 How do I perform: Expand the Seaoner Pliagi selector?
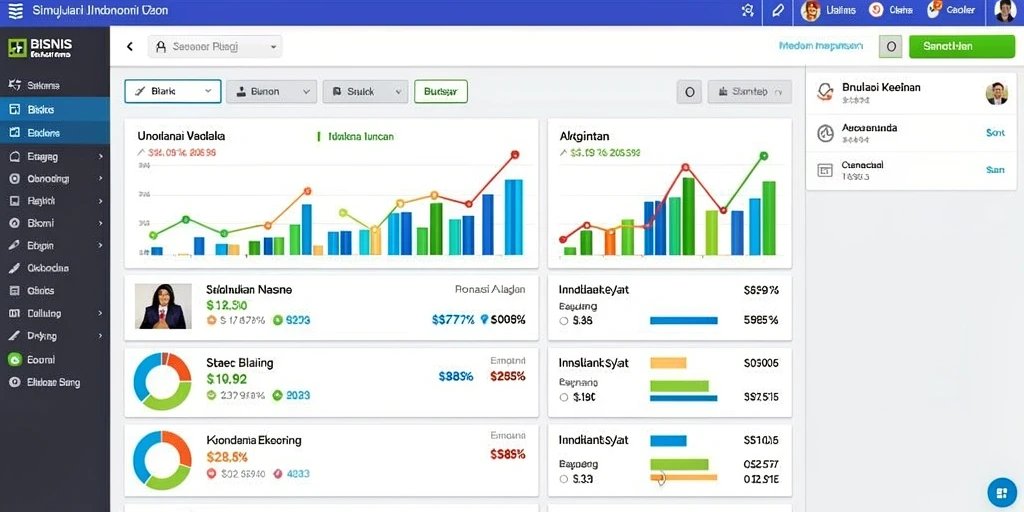pos(215,47)
